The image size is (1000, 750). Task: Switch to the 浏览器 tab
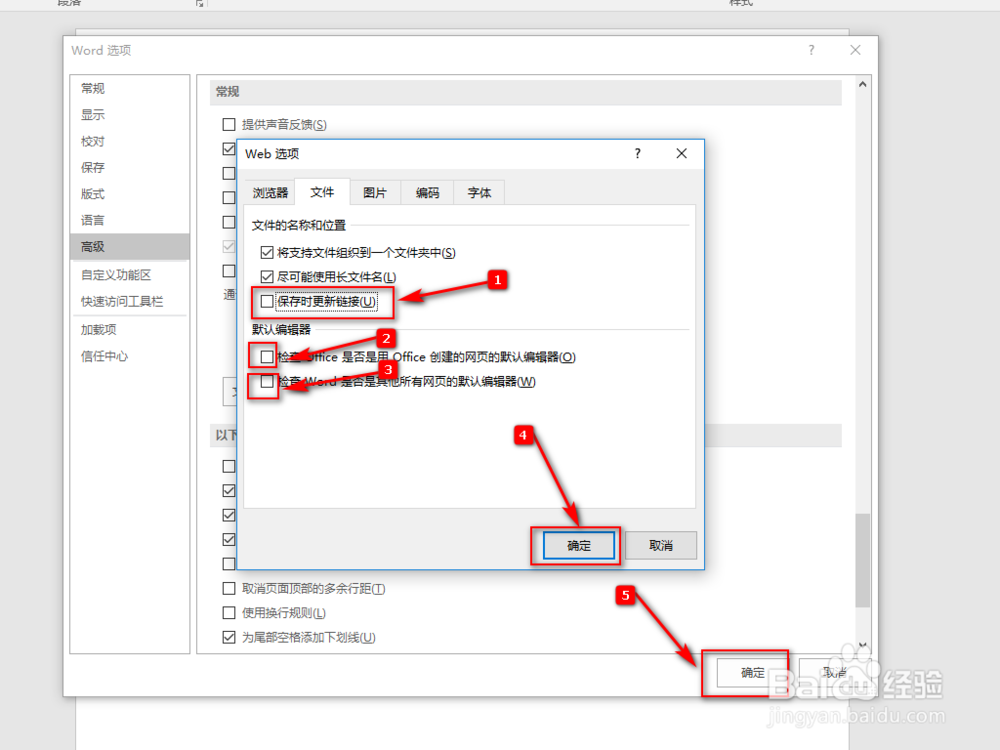point(269,192)
